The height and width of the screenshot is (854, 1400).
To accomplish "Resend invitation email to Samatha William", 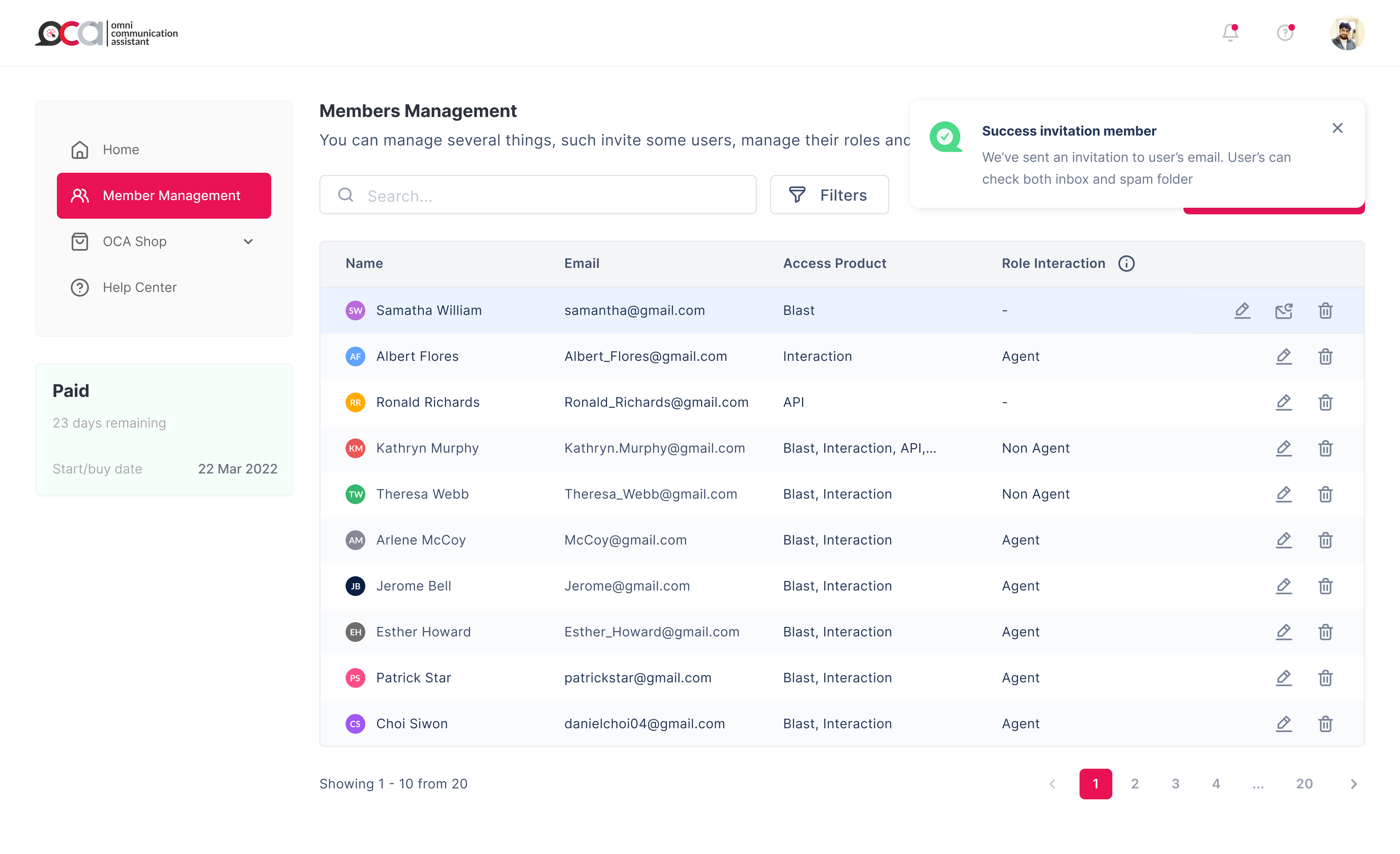I will (x=1284, y=310).
